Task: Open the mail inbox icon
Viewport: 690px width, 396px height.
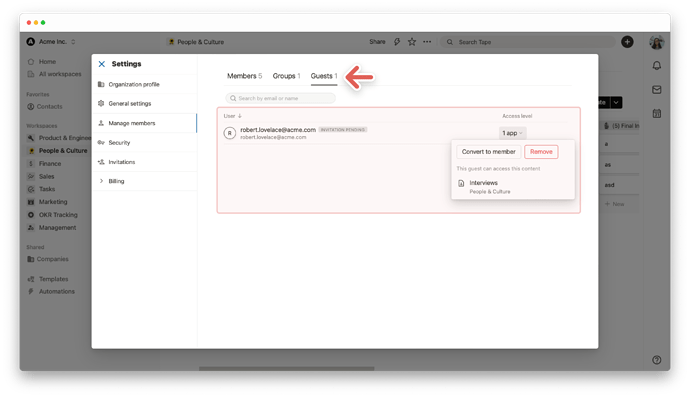Action: (x=657, y=90)
